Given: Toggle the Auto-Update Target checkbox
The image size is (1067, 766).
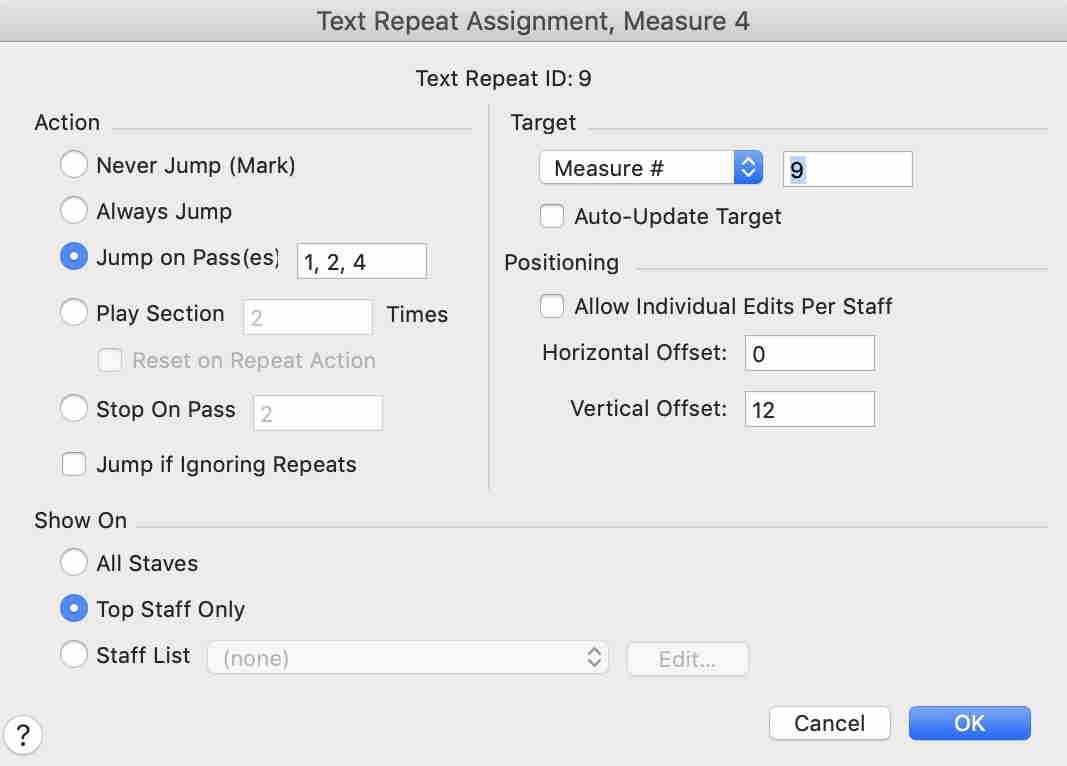Looking at the screenshot, I should [x=552, y=216].
